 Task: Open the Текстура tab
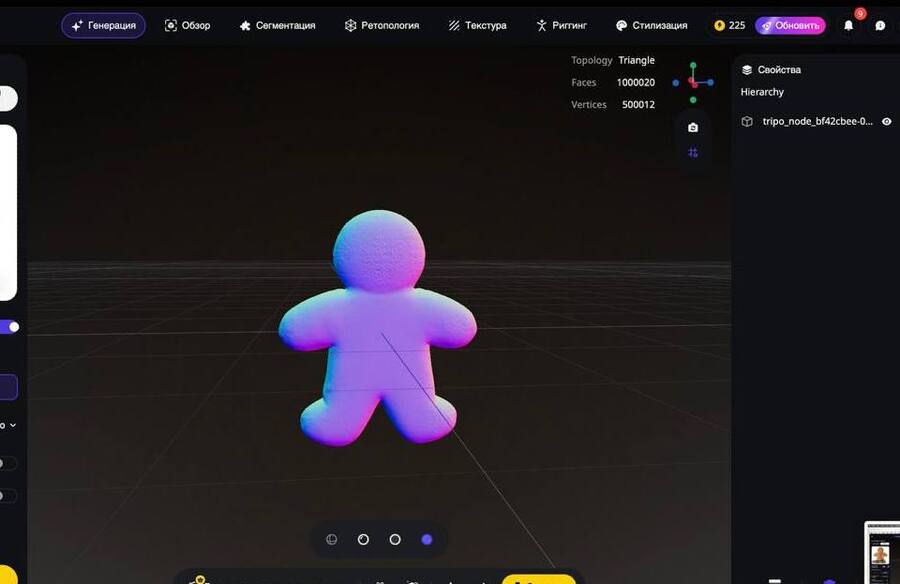[x=478, y=26]
